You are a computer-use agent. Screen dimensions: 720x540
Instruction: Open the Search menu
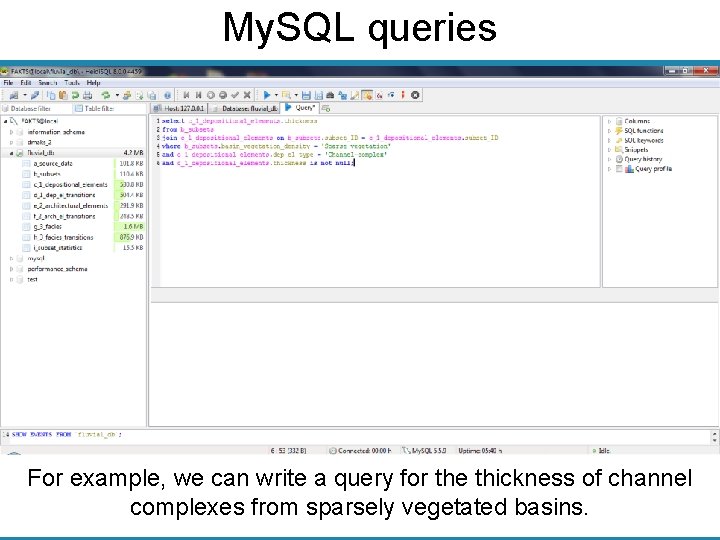[x=48, y=83]
